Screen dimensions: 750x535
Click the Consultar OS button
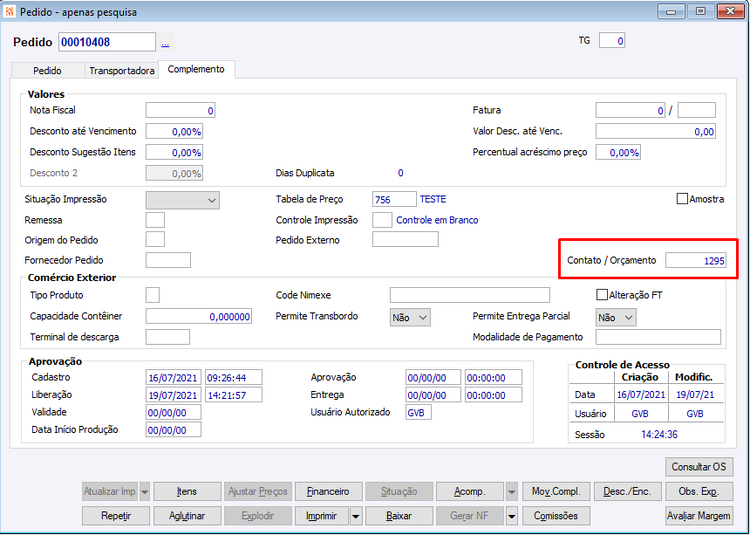tap(699, 467)
